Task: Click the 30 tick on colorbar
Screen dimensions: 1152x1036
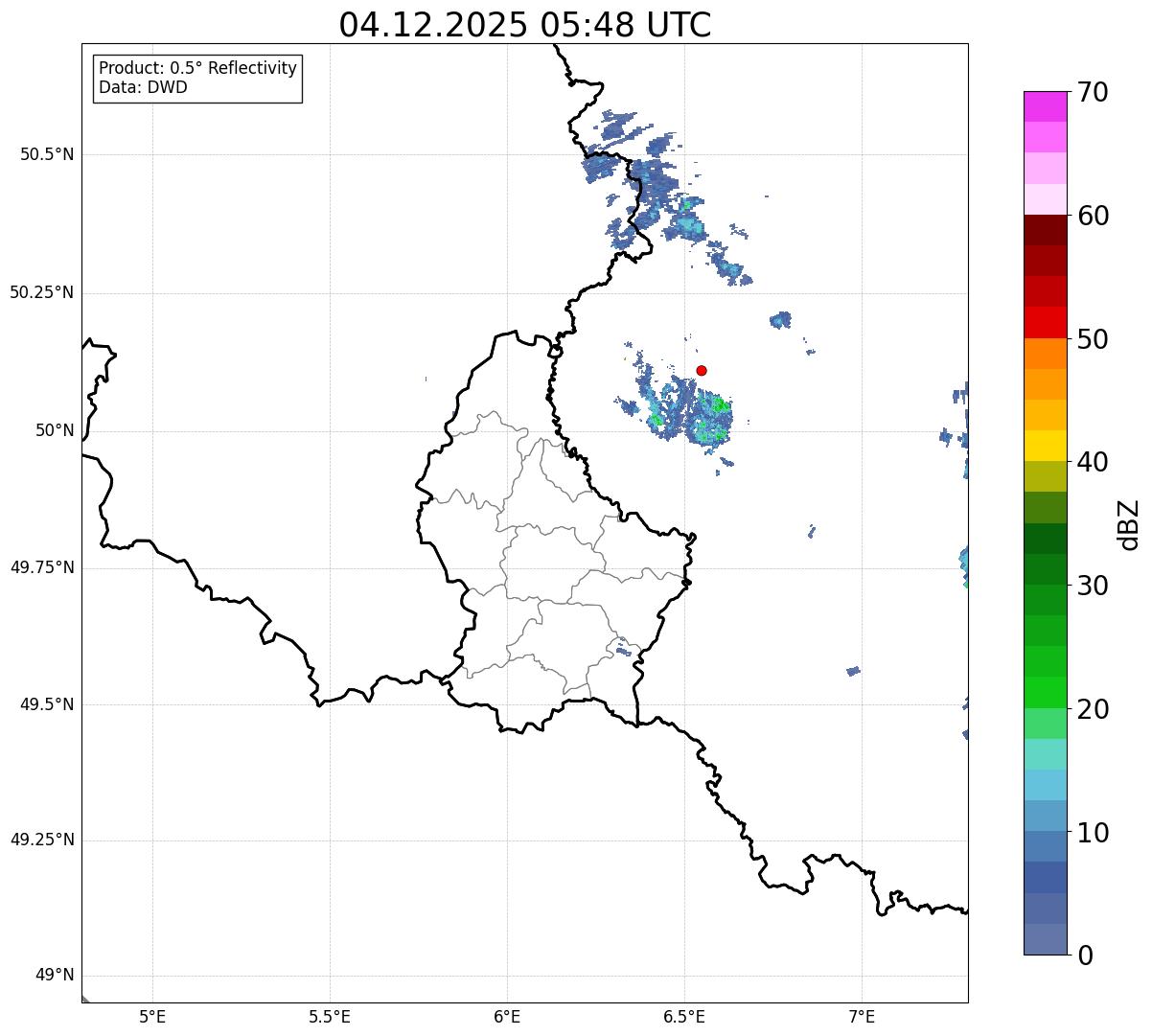Action: (1093, 586)
